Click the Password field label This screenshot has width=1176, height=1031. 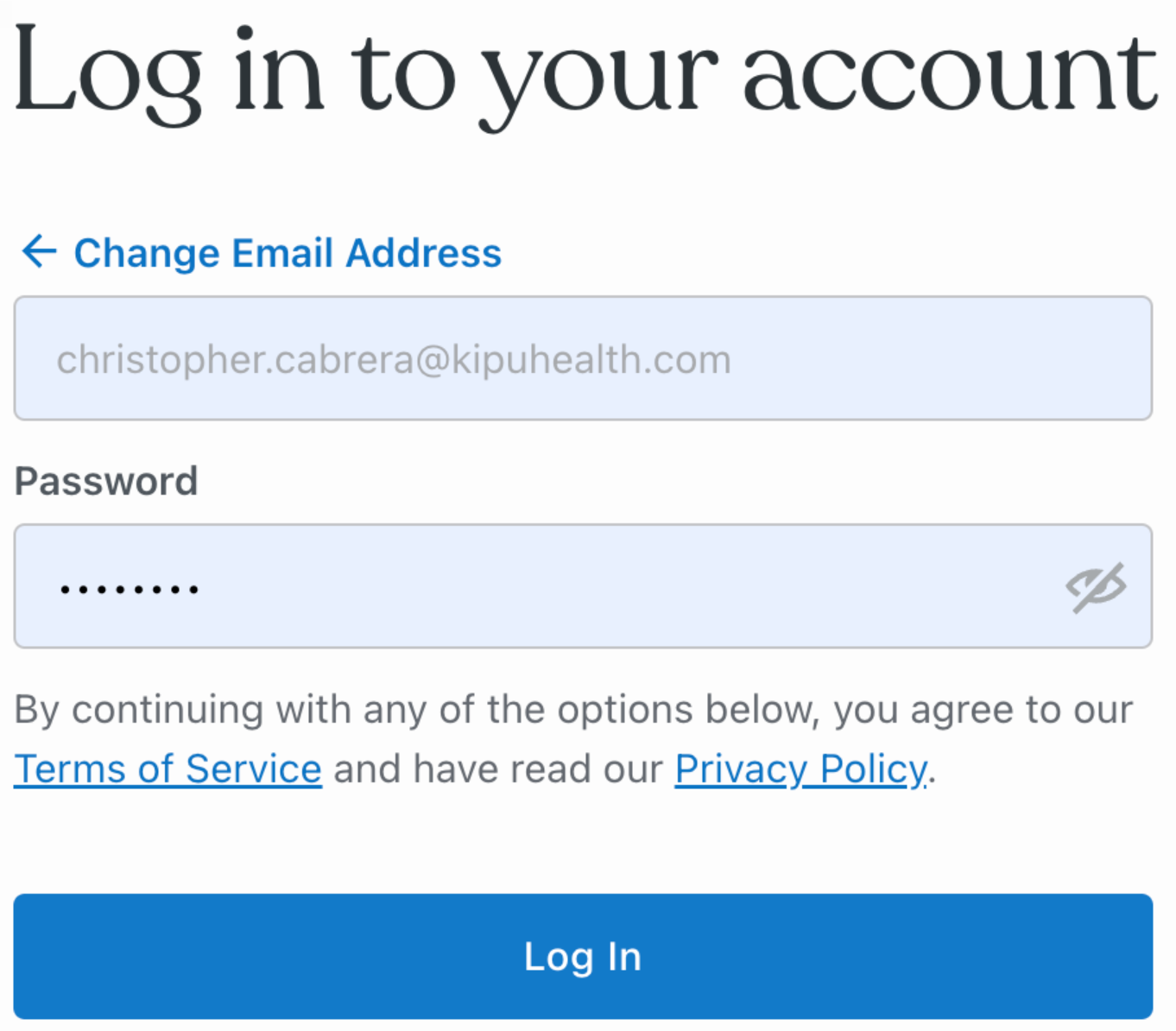[x=106, y=481]
